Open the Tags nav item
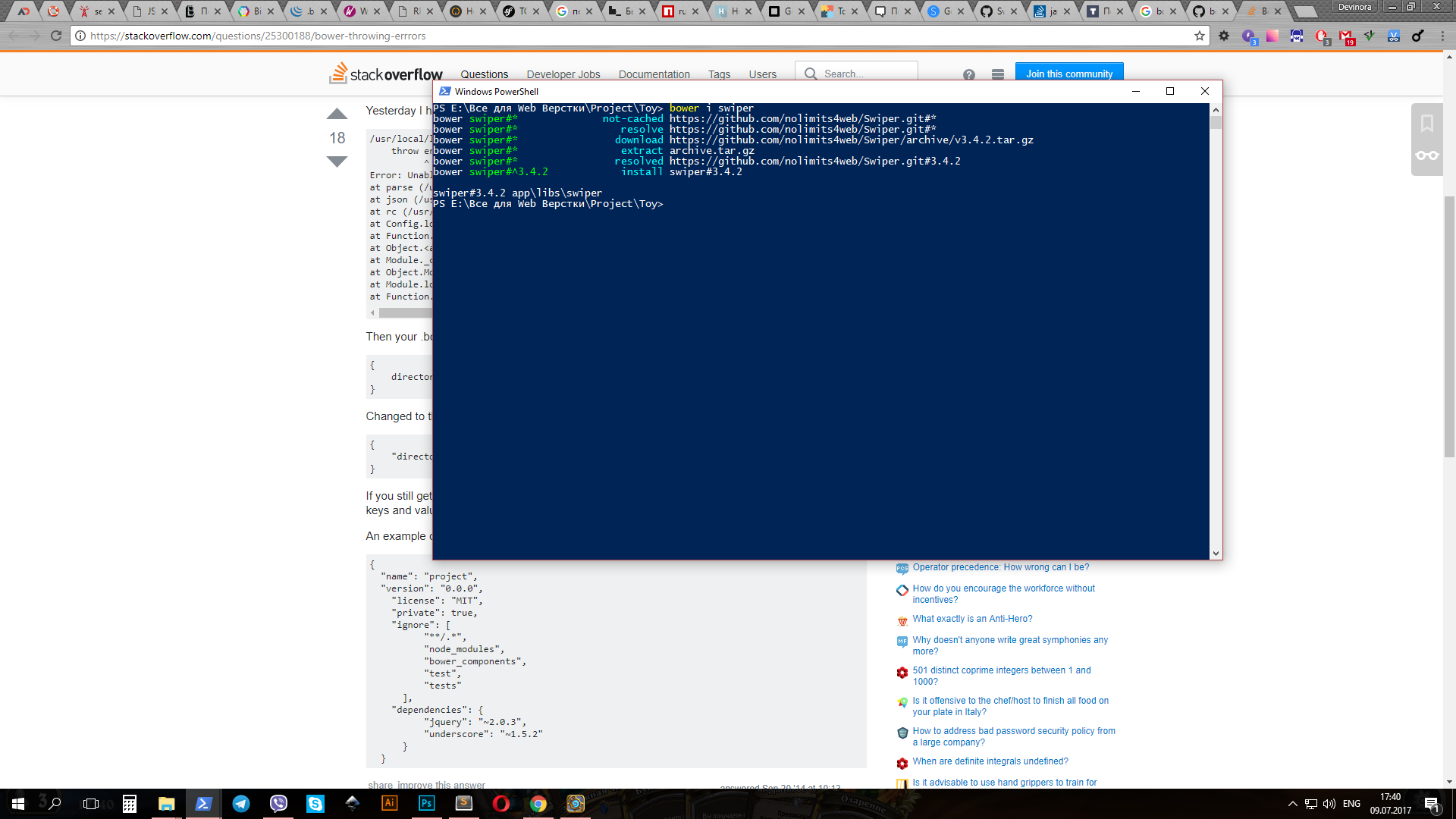The image size is (1456, 819). [x=719, y=74]
